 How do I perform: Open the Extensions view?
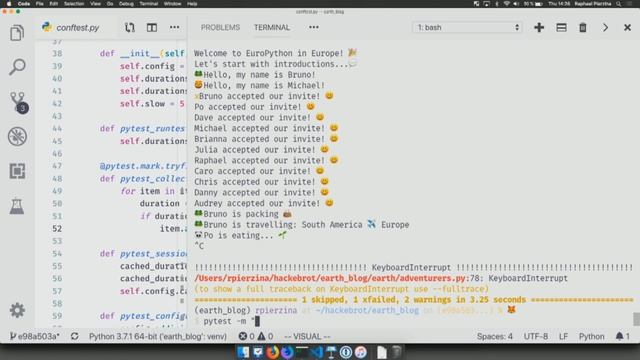pos(17,171)
